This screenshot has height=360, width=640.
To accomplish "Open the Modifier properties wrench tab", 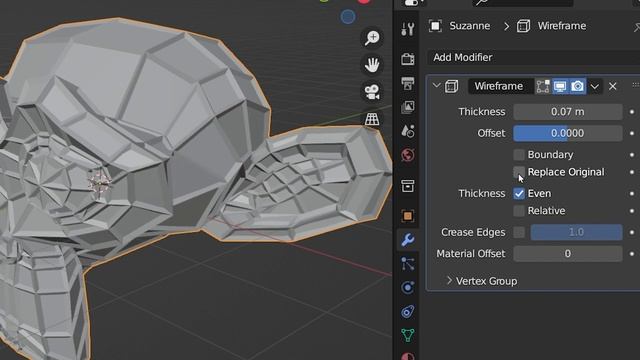I will point(407,240).
